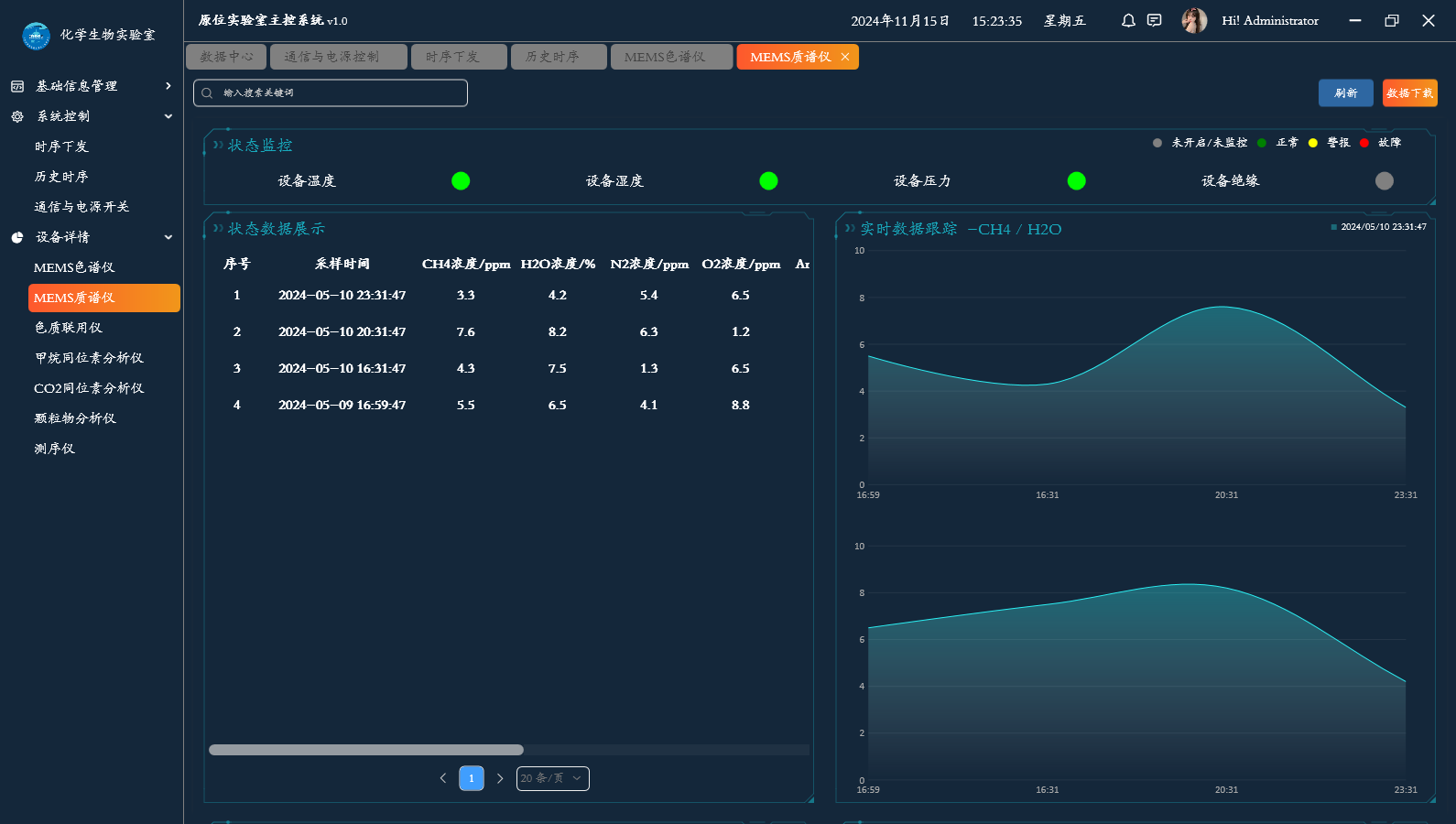Open the 20条/页 page size dropdown
The image size is (1456, 824).
point(552,778)
